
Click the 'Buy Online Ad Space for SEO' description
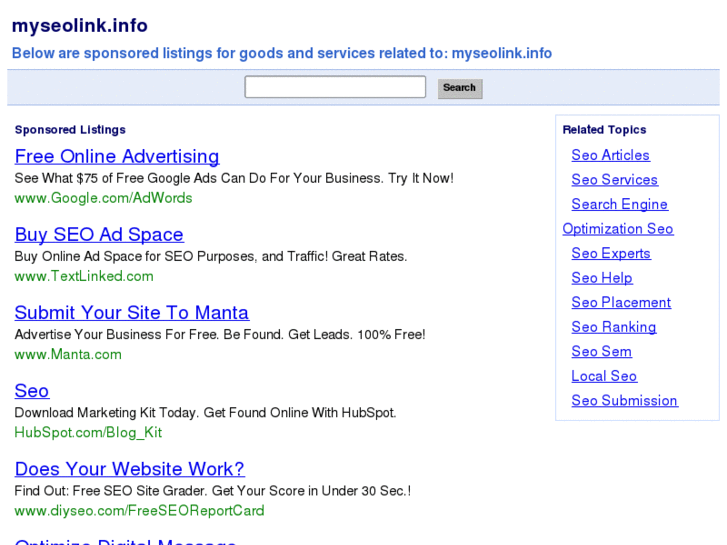(x=211, y=256)
